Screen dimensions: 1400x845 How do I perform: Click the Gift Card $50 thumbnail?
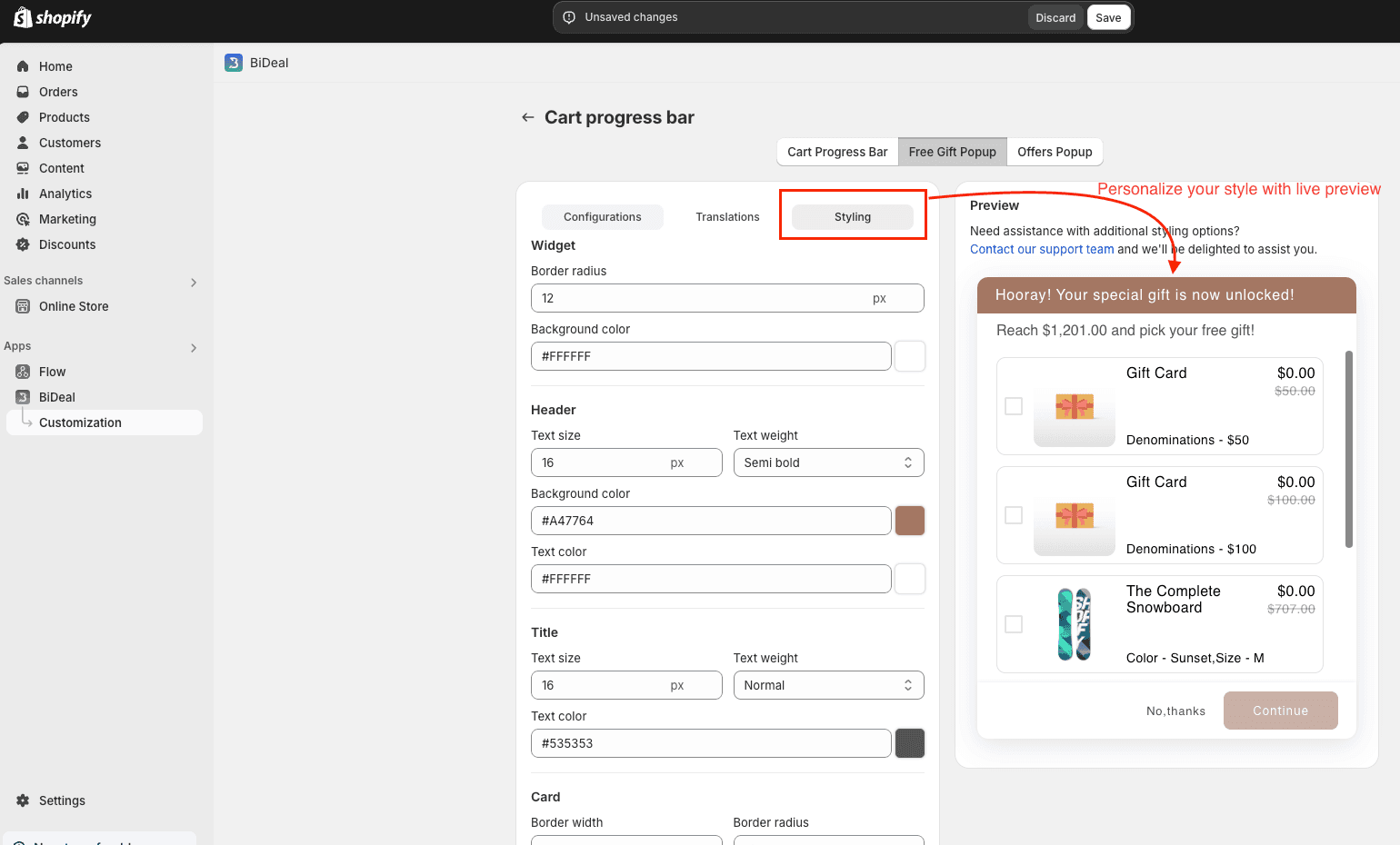pos(1075,406)
